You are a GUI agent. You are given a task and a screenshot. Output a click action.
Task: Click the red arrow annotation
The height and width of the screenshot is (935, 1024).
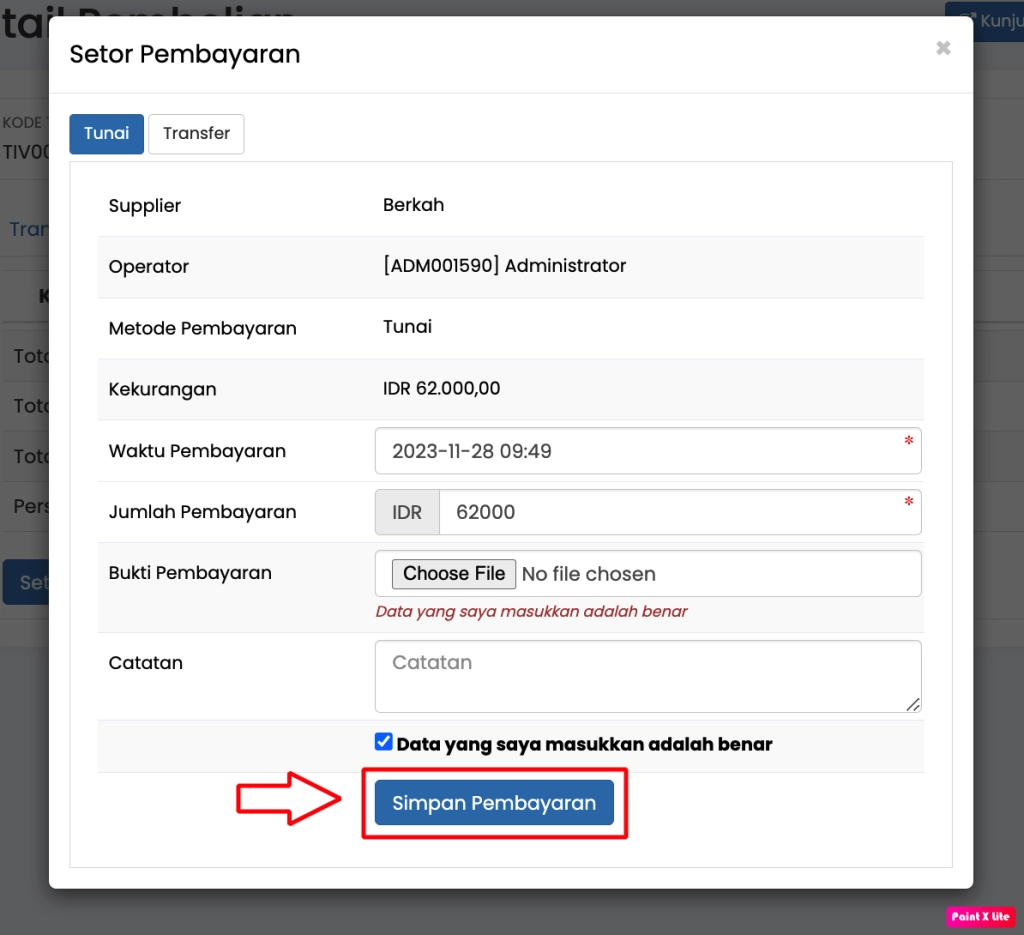point(289,798)
